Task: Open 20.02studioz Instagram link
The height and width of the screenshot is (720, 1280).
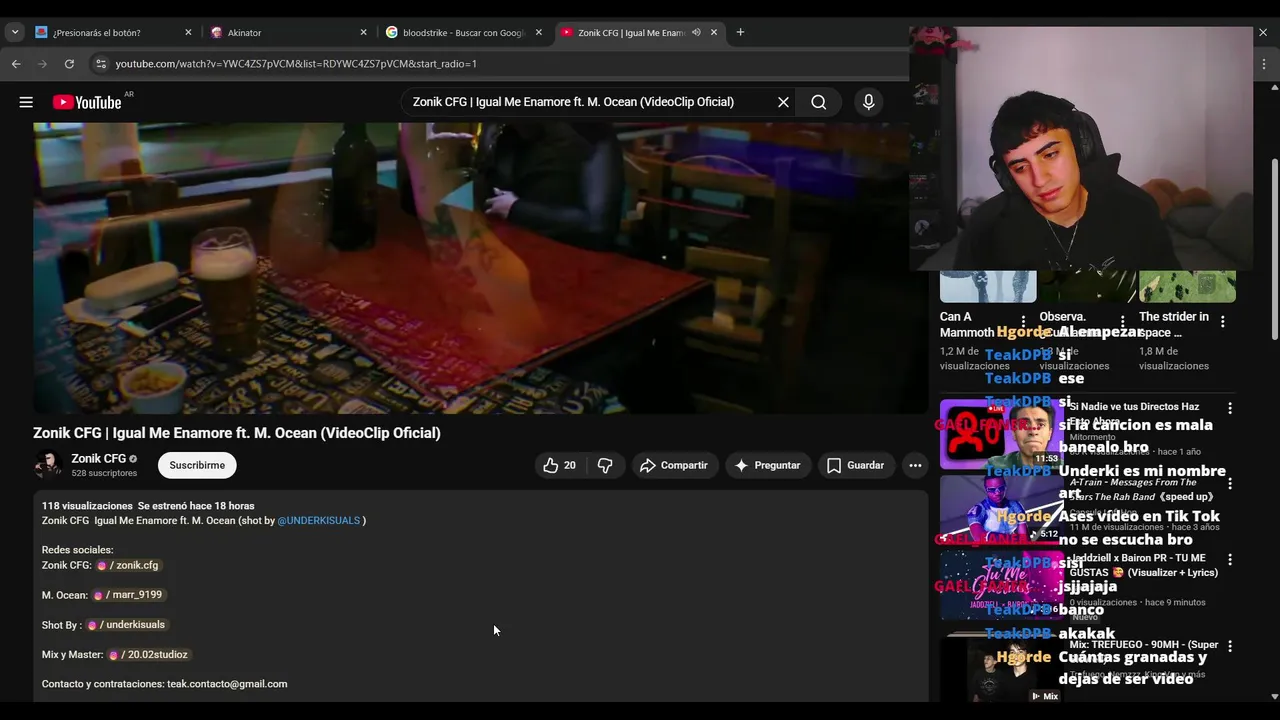Action: (x=148, y=654)
